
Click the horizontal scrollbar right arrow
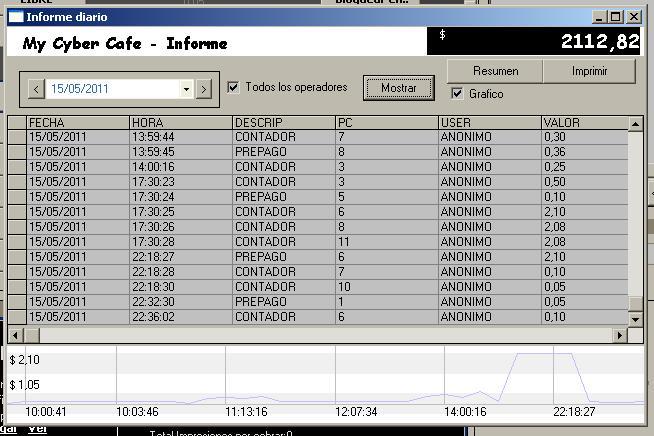pyautogui.click(x=620, y=335)
